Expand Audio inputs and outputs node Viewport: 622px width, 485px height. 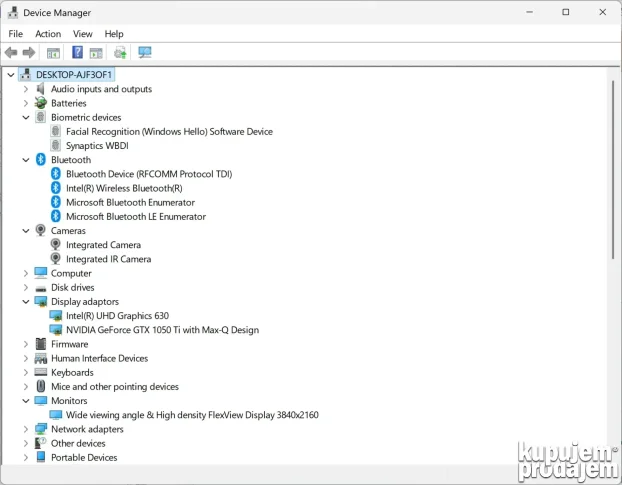26,89
